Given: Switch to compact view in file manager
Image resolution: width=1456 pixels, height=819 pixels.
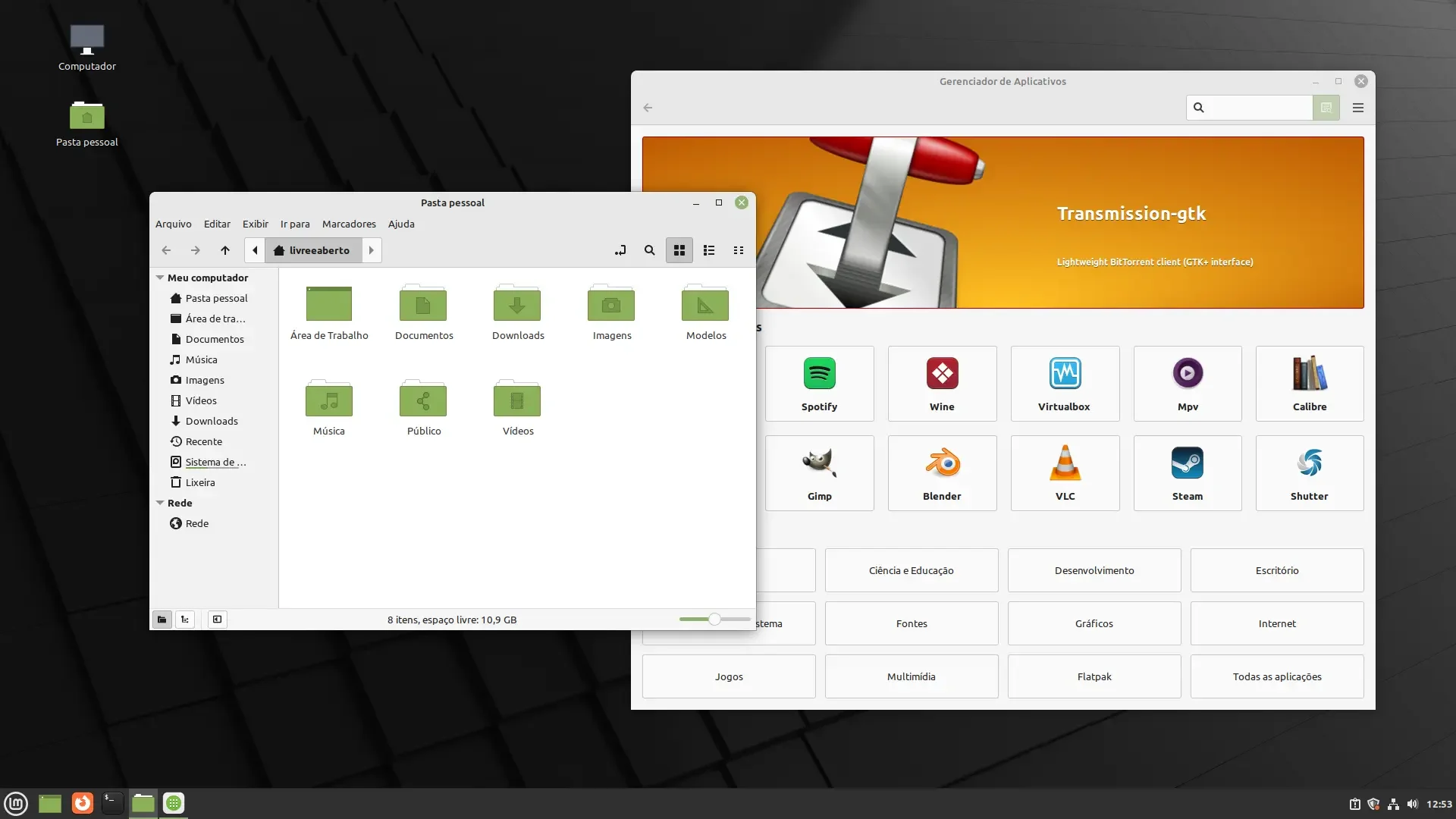Looking at the screenshot, I should click(739, 250).
